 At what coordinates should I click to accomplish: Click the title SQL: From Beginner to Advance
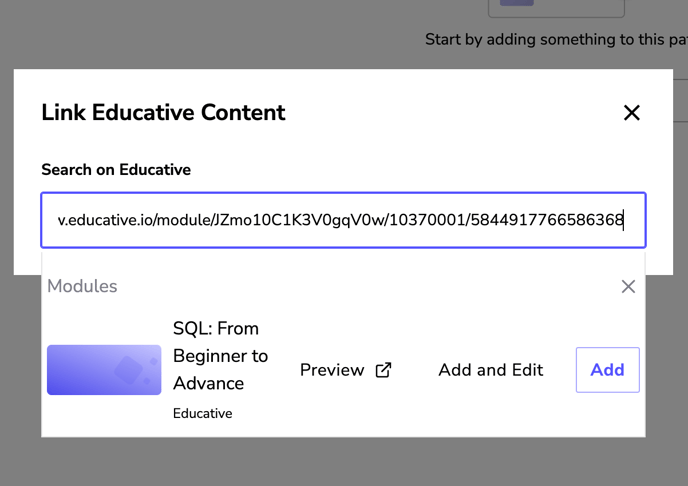pos(220,356)
